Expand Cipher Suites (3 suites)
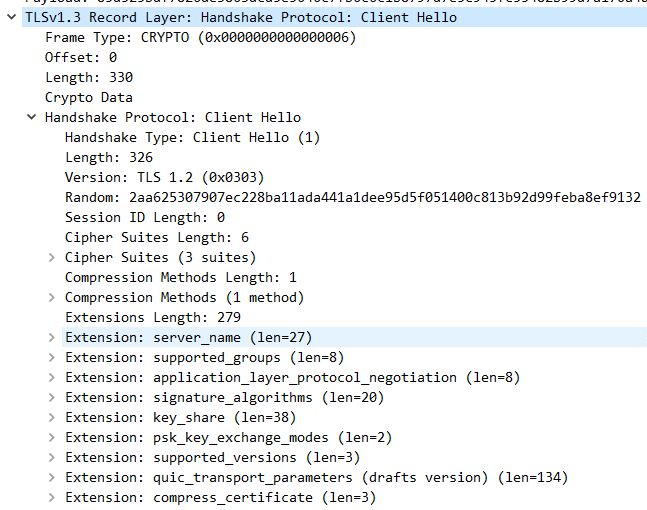647x510 pixels. [x=52, y=257]
